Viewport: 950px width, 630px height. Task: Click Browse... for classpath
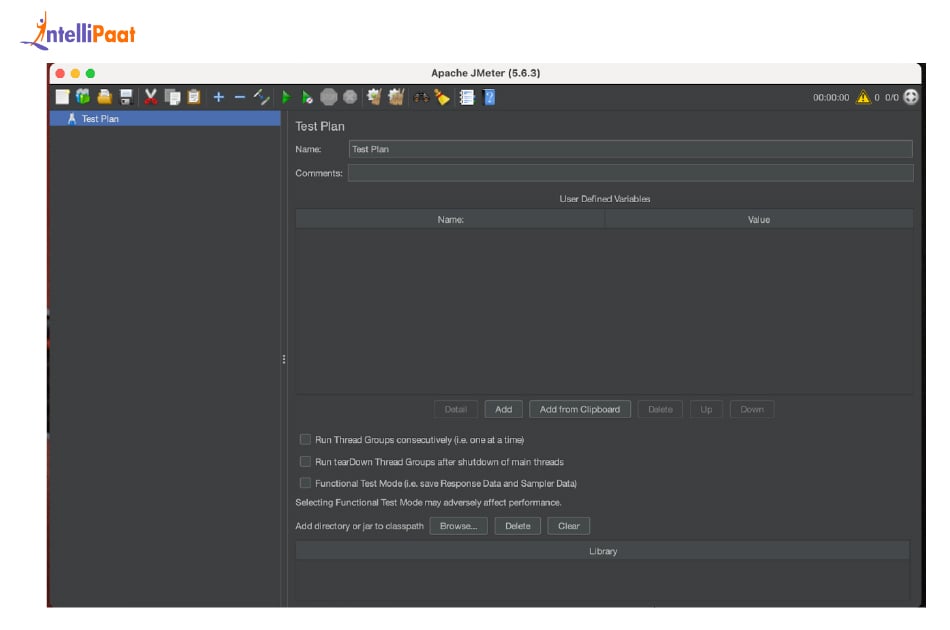point(459,526)
